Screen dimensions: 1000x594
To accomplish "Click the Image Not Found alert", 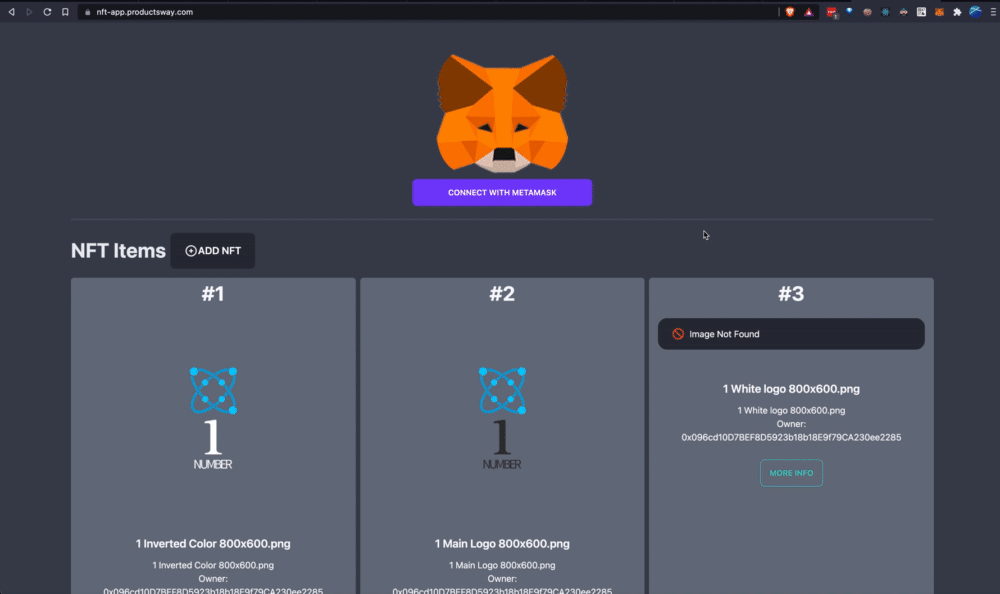I will [x=791, y=334].
